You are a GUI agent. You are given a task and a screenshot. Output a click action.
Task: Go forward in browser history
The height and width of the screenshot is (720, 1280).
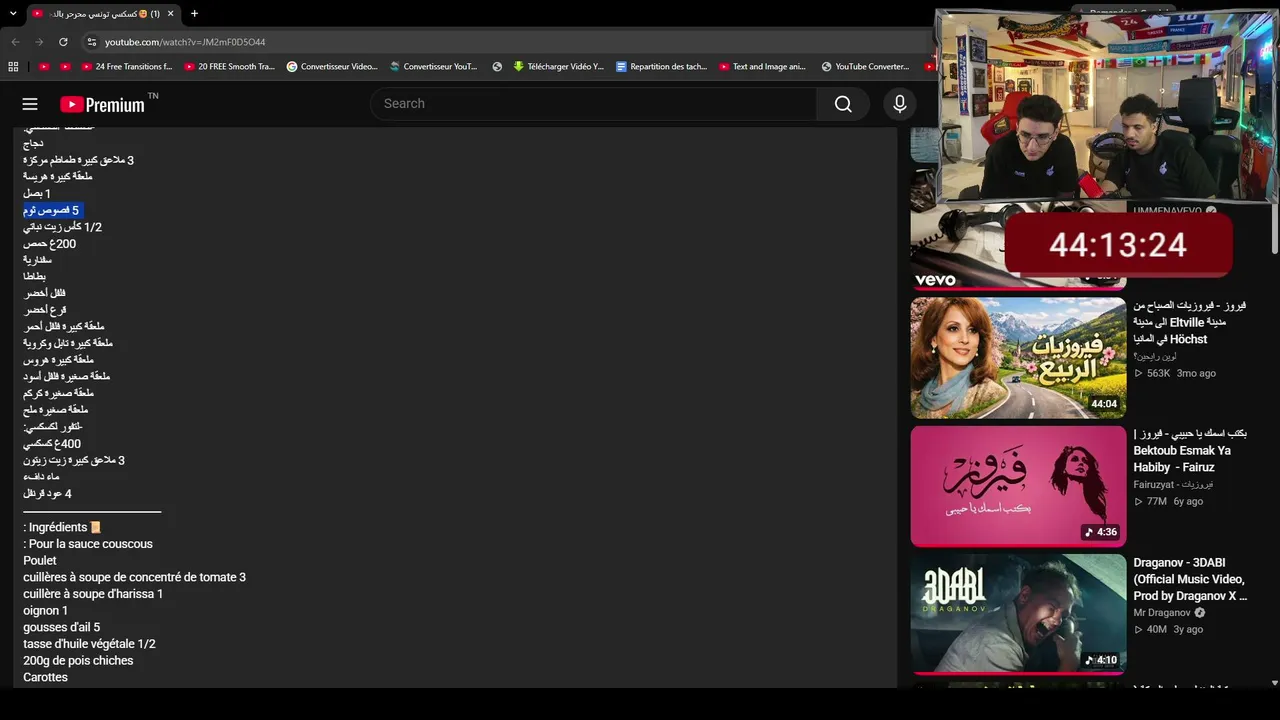click(x=39, y=42)
